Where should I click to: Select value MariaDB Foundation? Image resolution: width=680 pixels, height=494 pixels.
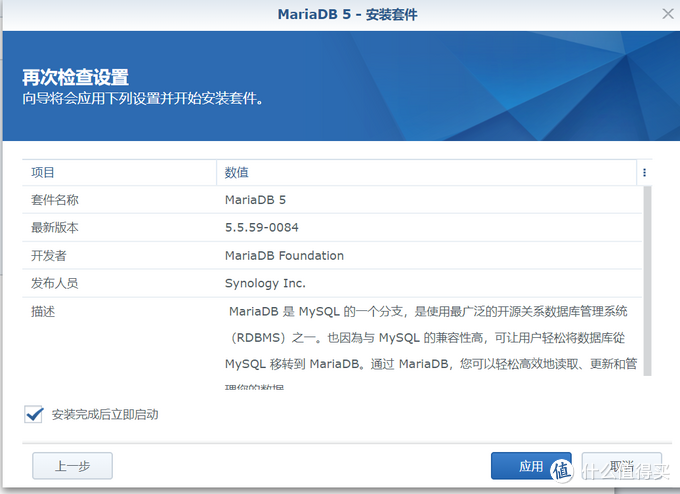click(x=284, y=255)
